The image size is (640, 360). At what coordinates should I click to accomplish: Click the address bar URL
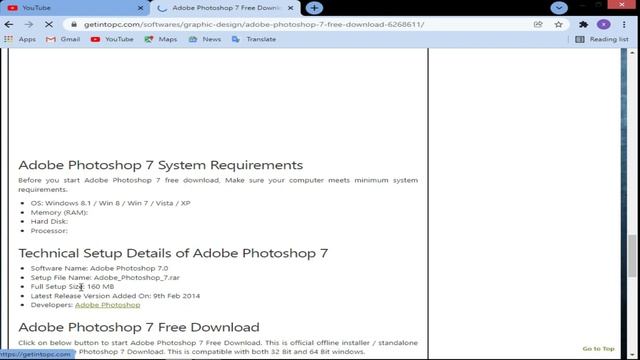pos(254,24)
